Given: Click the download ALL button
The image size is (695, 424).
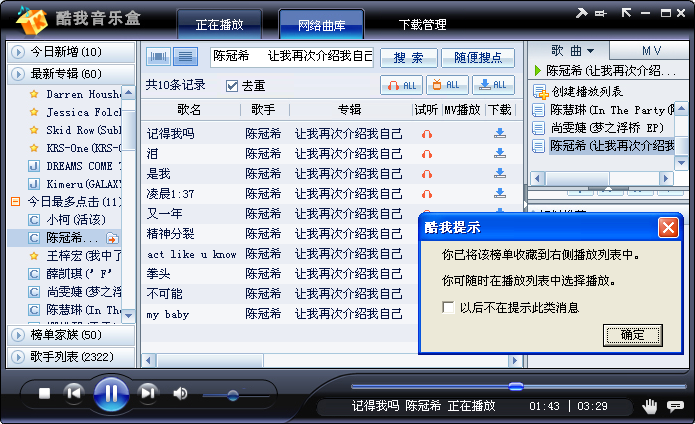Looking at the screenshot, I should 493,85.
